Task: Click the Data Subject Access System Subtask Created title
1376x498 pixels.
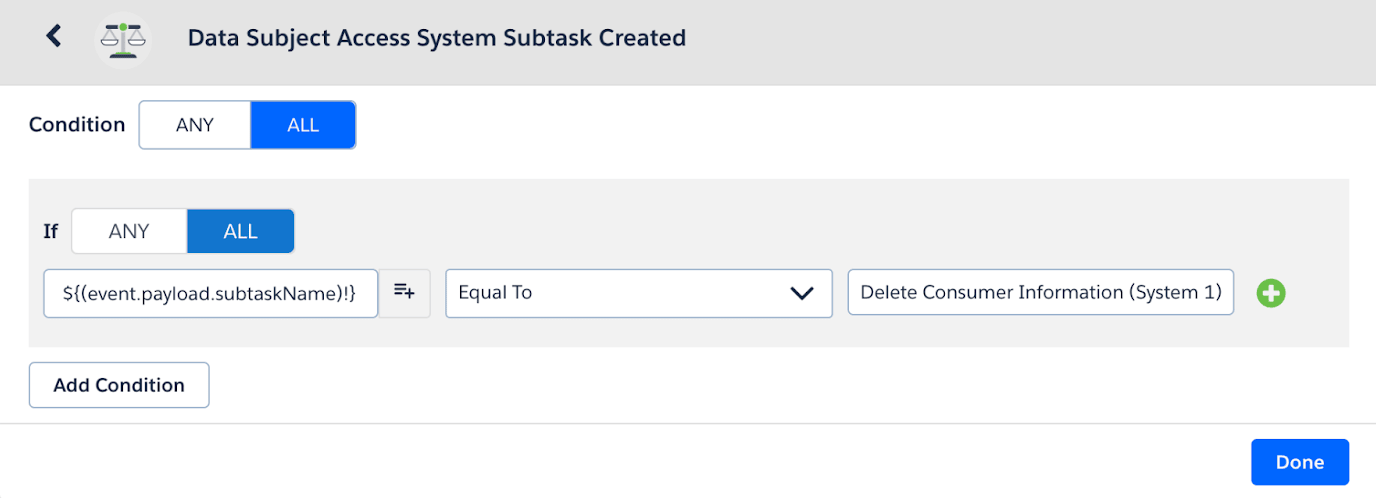Action: (x=436, y=38)
